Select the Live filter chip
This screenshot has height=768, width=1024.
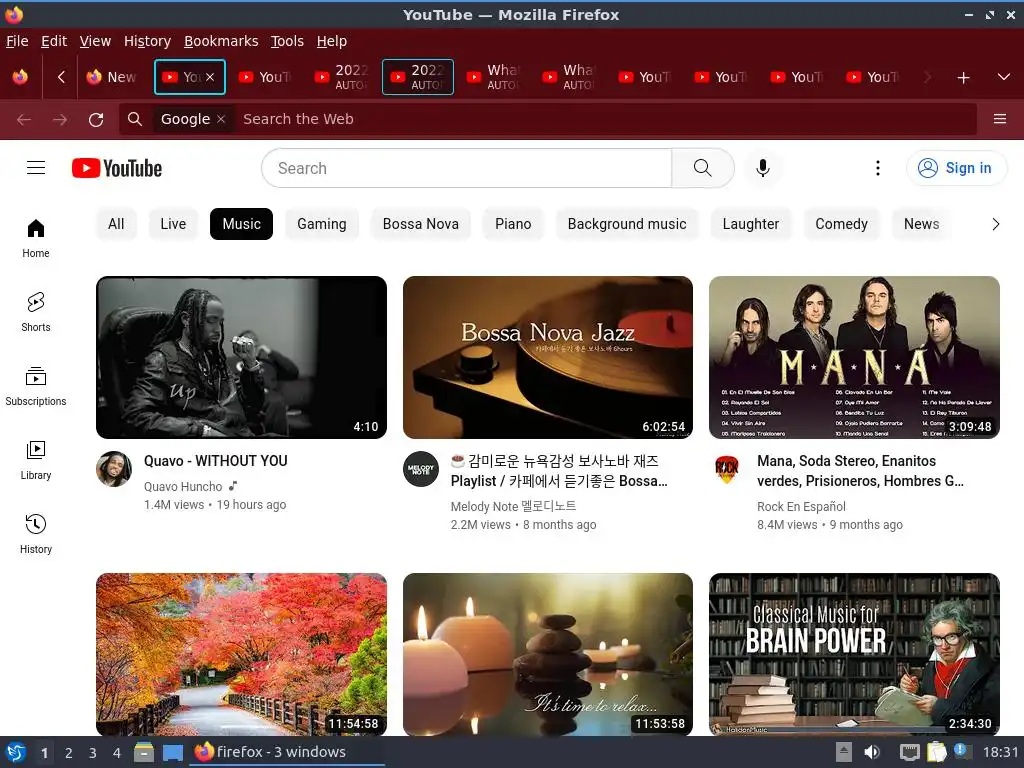click(173, 224)
